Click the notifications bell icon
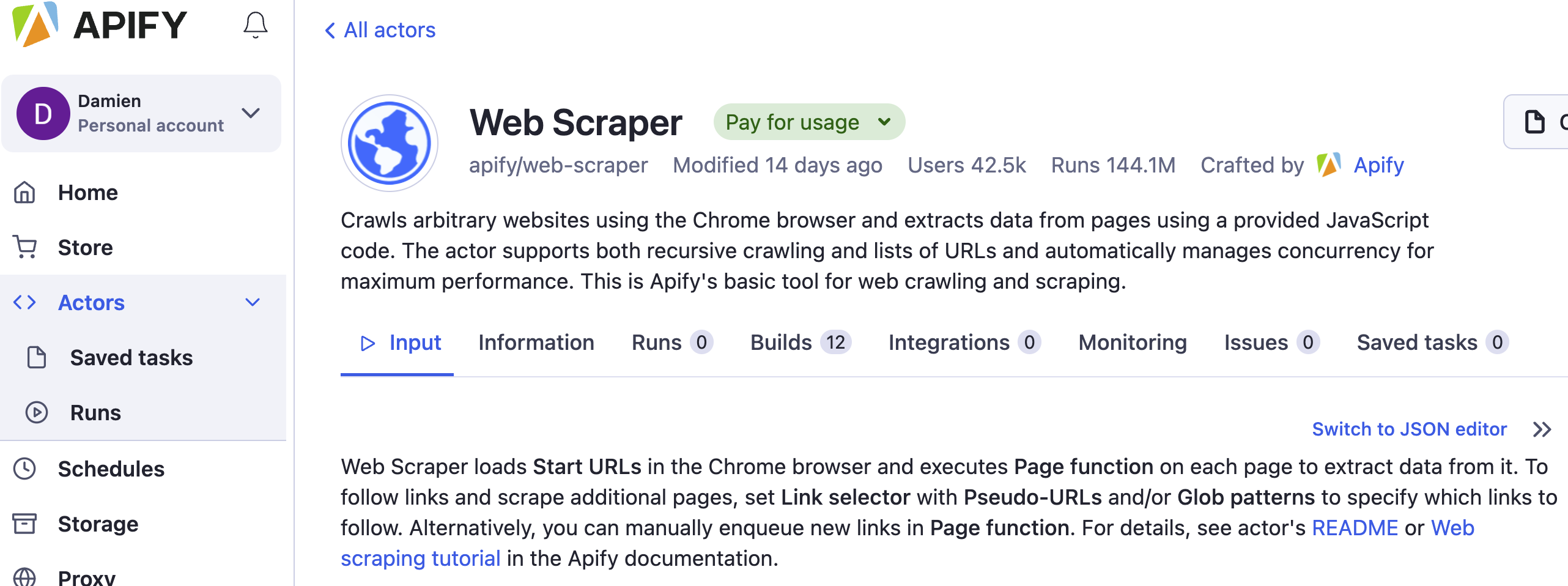 coord(255,25)
